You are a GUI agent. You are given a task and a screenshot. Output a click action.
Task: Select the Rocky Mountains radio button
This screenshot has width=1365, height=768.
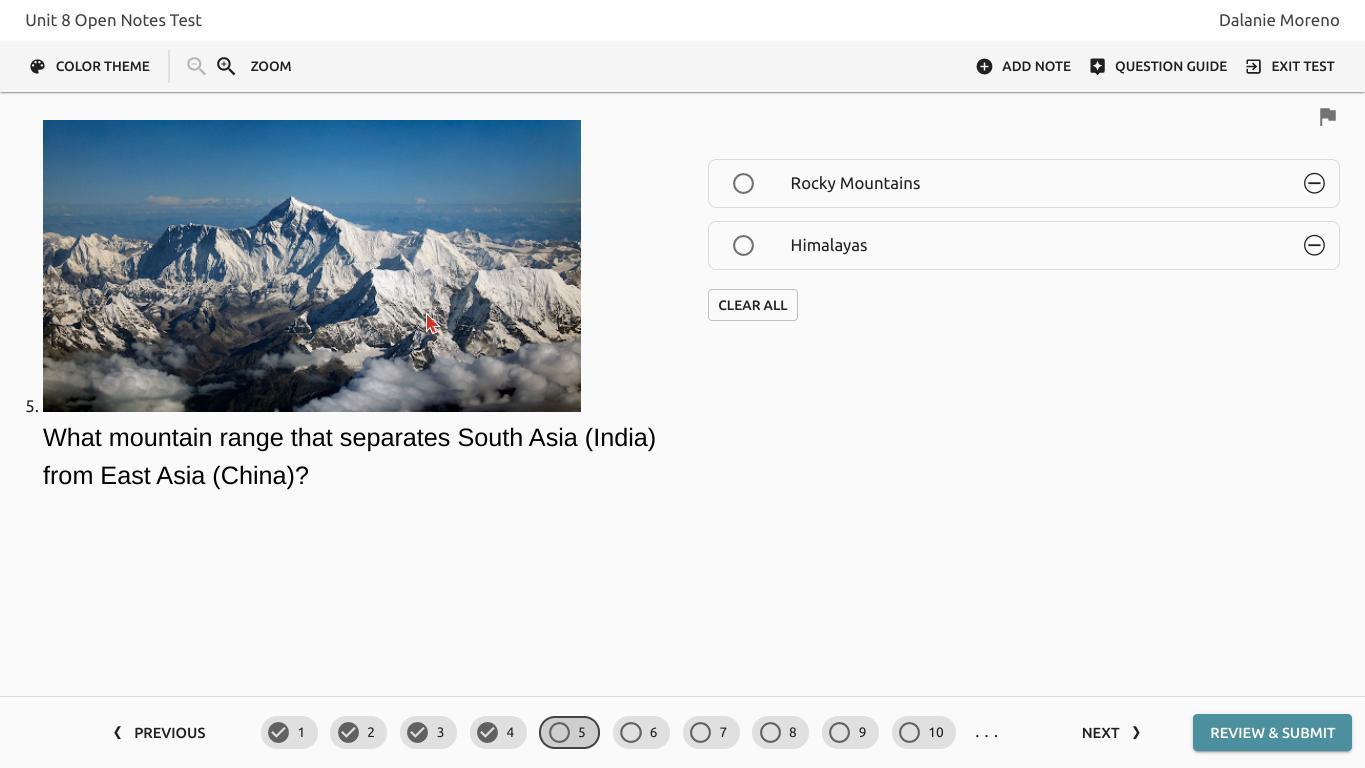(743, 183)
